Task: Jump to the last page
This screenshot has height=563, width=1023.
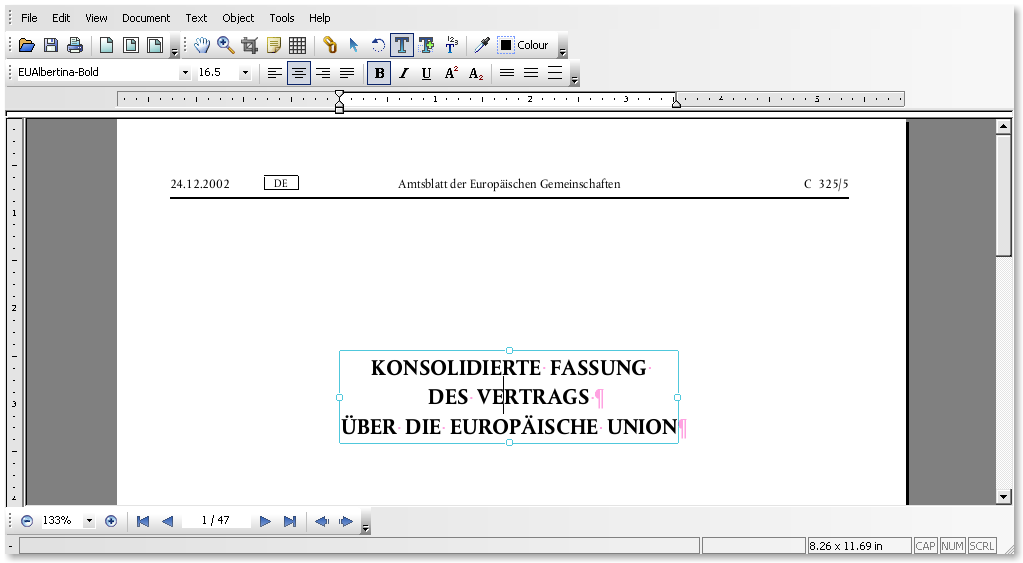Action: 290,521
